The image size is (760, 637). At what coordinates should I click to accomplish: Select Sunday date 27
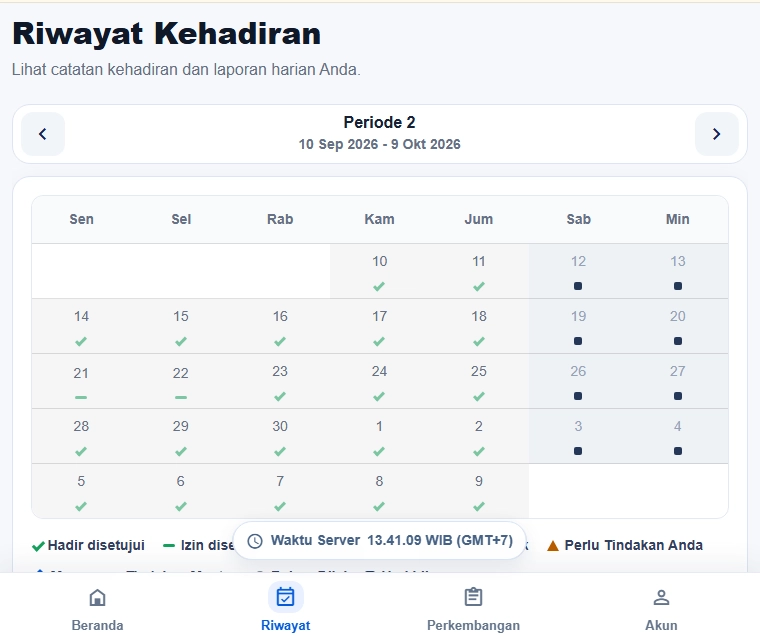[x=678, y=381]
